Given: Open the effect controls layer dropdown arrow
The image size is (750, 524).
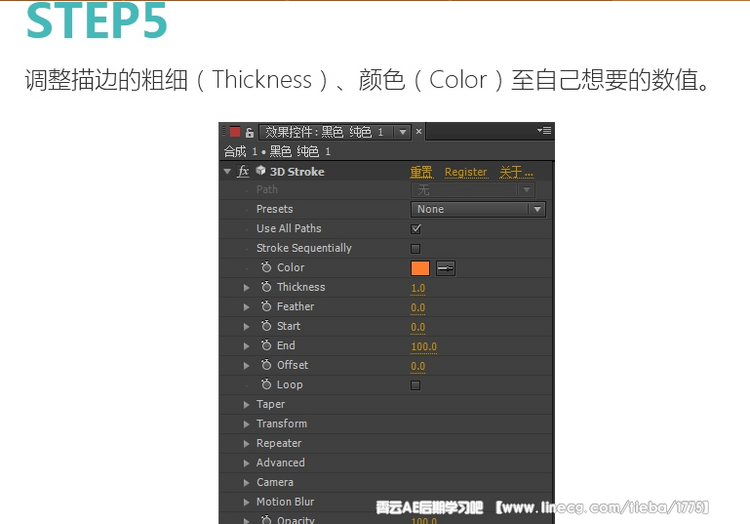Looking at the screenshot, I should (x=403, y=131).
